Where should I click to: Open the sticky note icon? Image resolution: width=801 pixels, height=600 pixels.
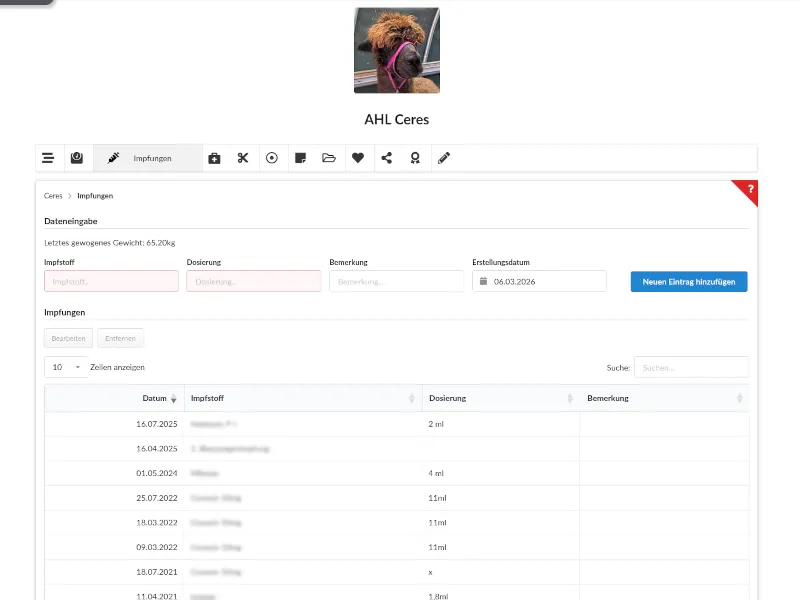(300, 158)
